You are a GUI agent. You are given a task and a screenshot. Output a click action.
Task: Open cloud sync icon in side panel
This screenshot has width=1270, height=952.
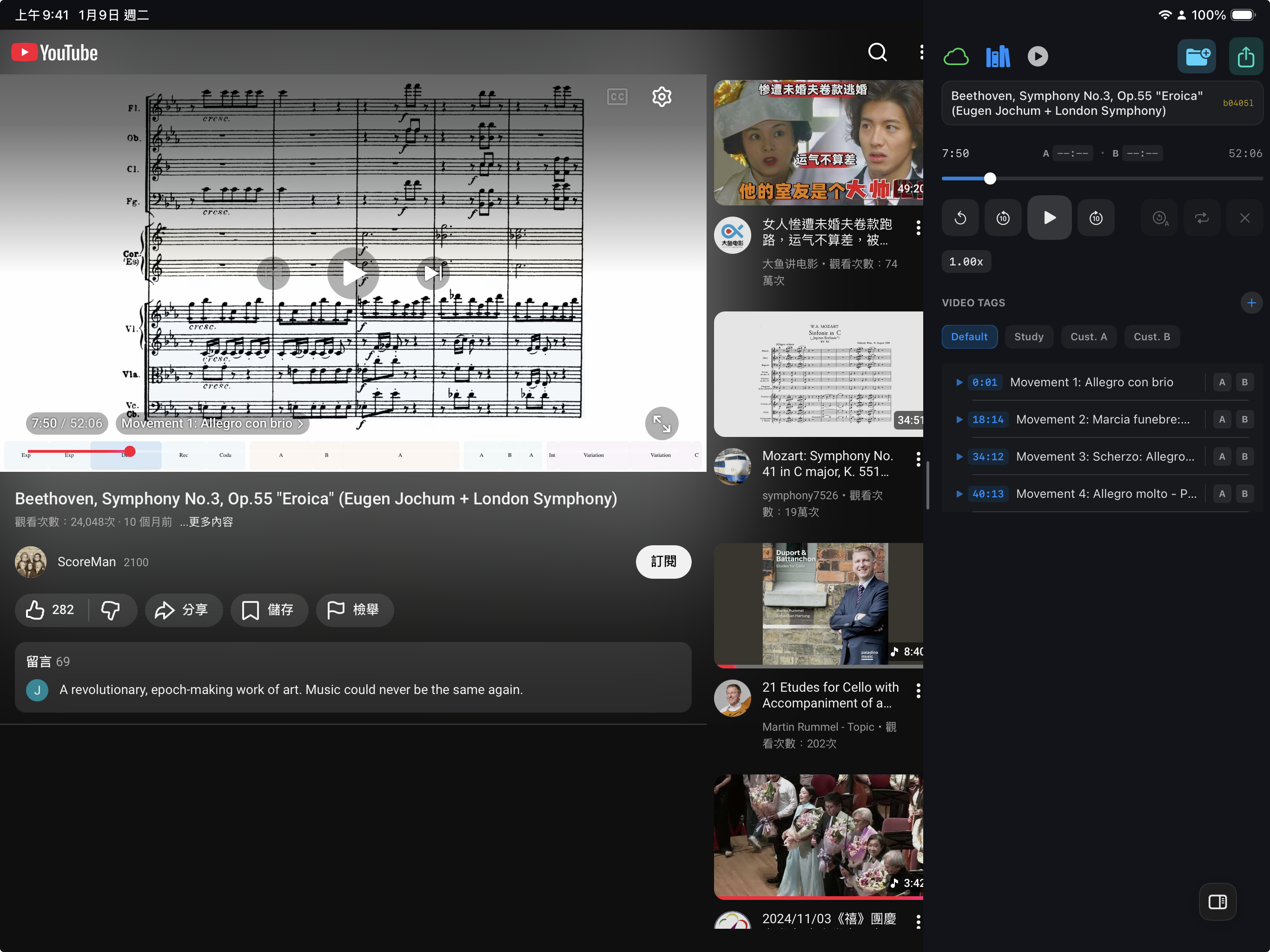[956, 56]
